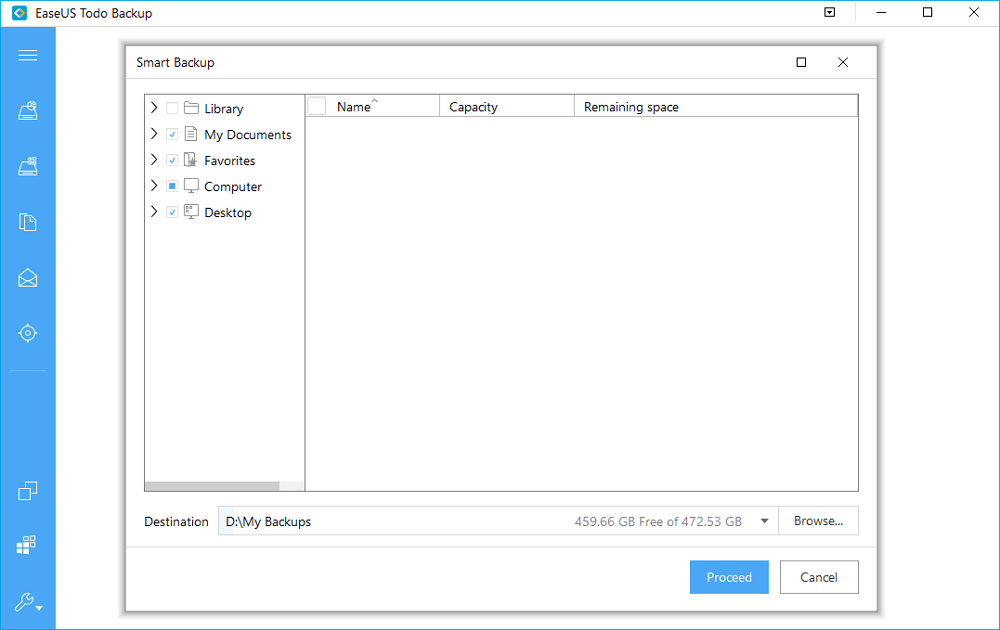Select the Favorites label
Screen dimensions: 1000x630
point(230,161)
